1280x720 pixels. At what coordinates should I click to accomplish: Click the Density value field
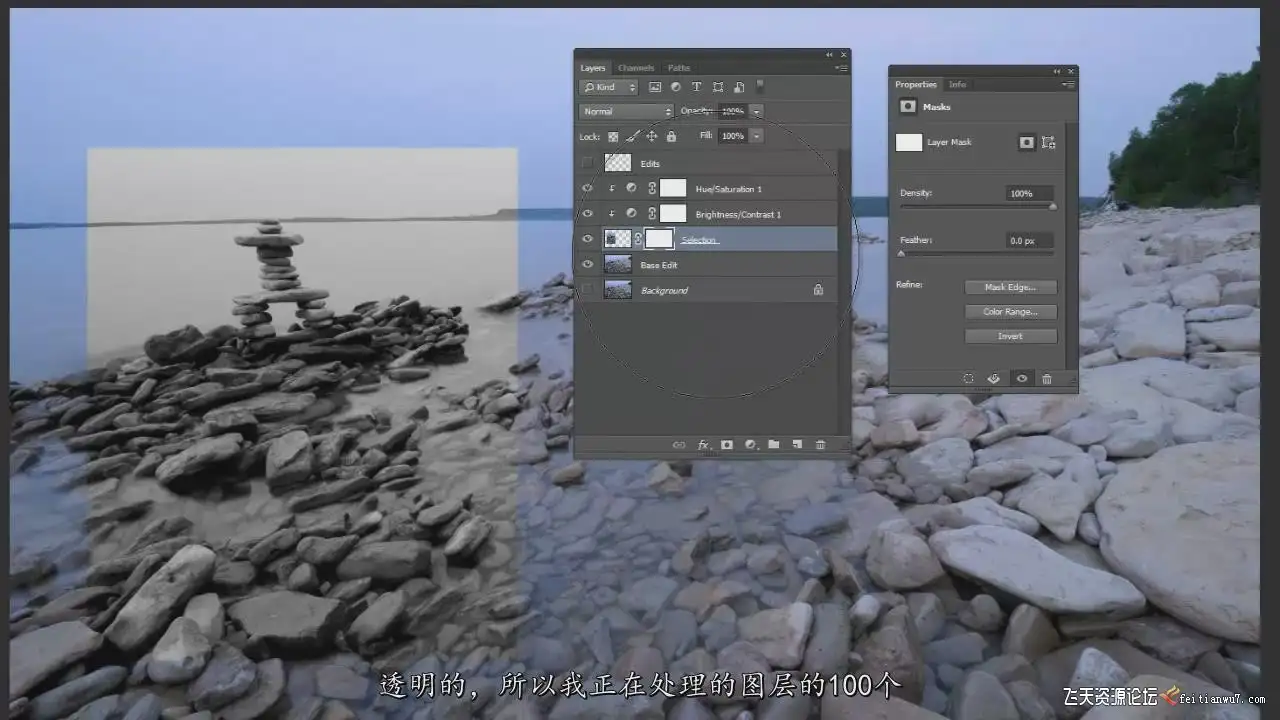[x=1030, y=193]
